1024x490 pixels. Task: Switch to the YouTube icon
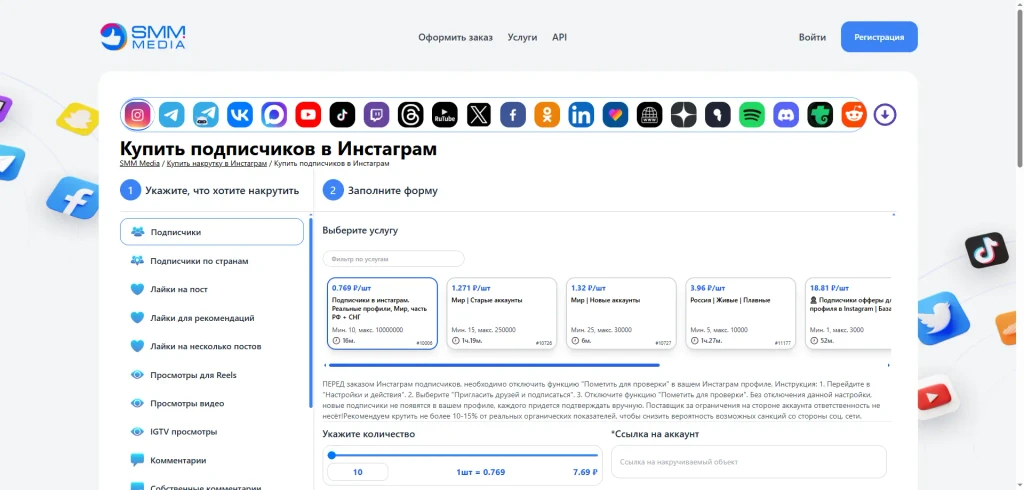click(x=308, y=115)
